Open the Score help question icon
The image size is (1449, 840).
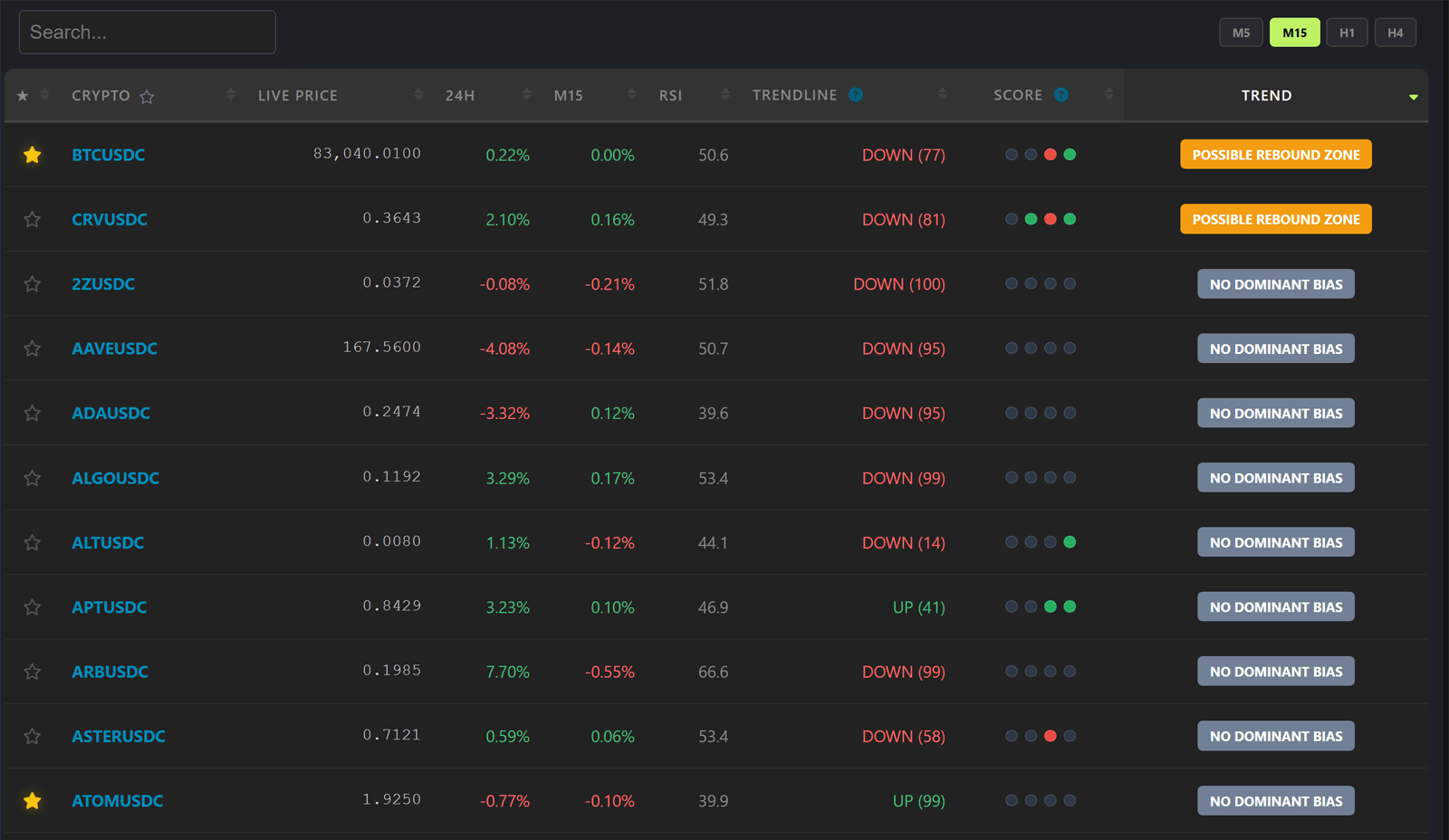1061,94
